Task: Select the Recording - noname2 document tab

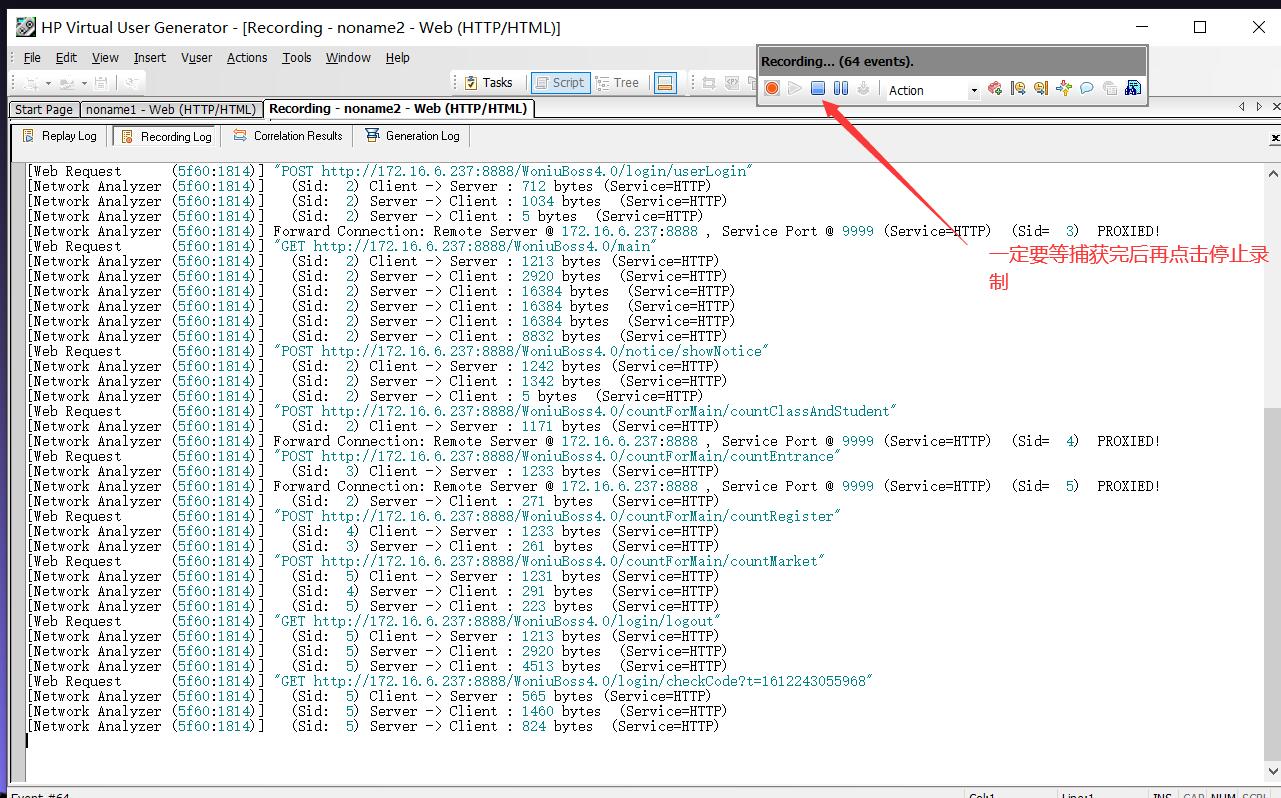Action: [x=397, y=108]
